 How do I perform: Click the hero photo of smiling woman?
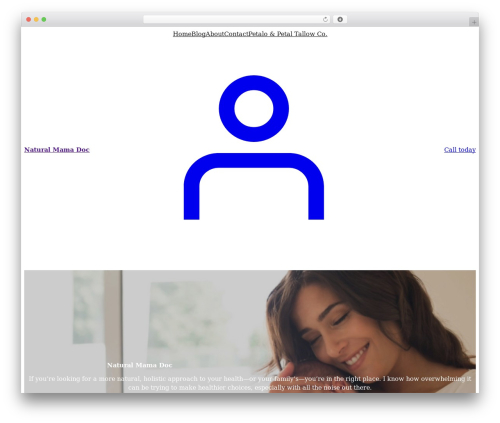[x=250, y=331]
